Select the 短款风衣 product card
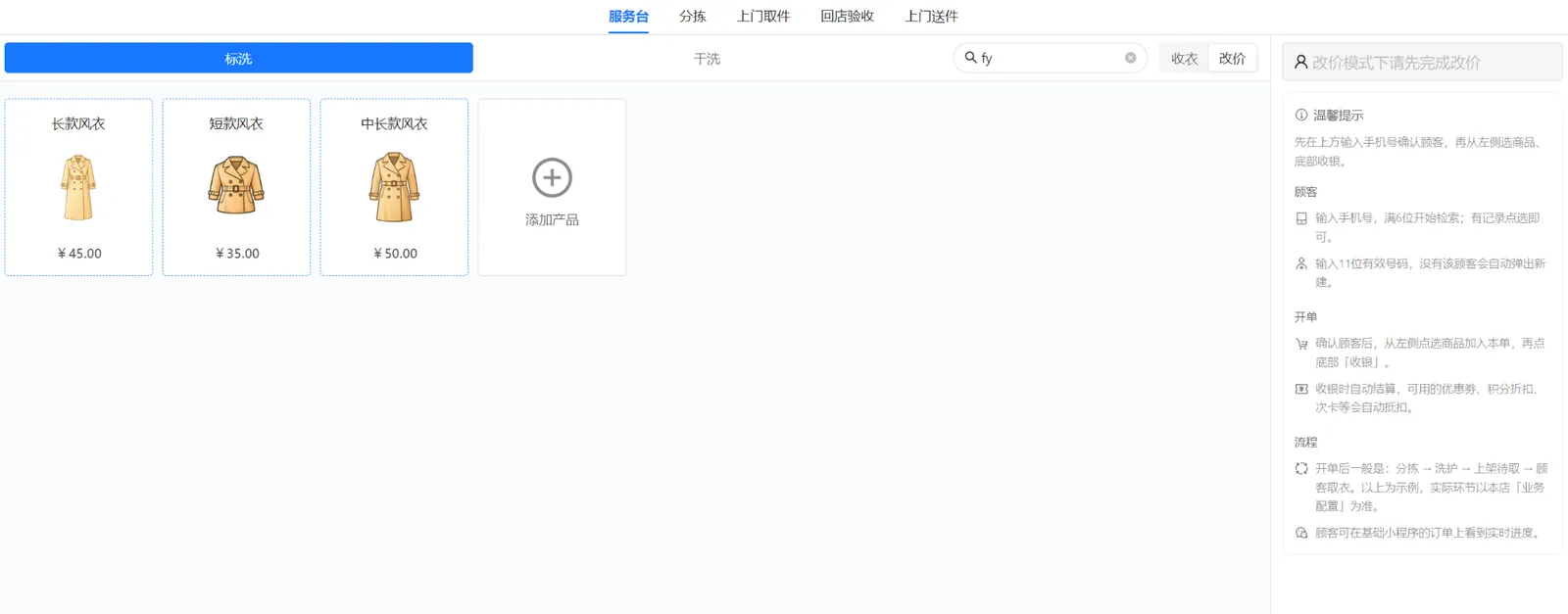 point(236,187)
